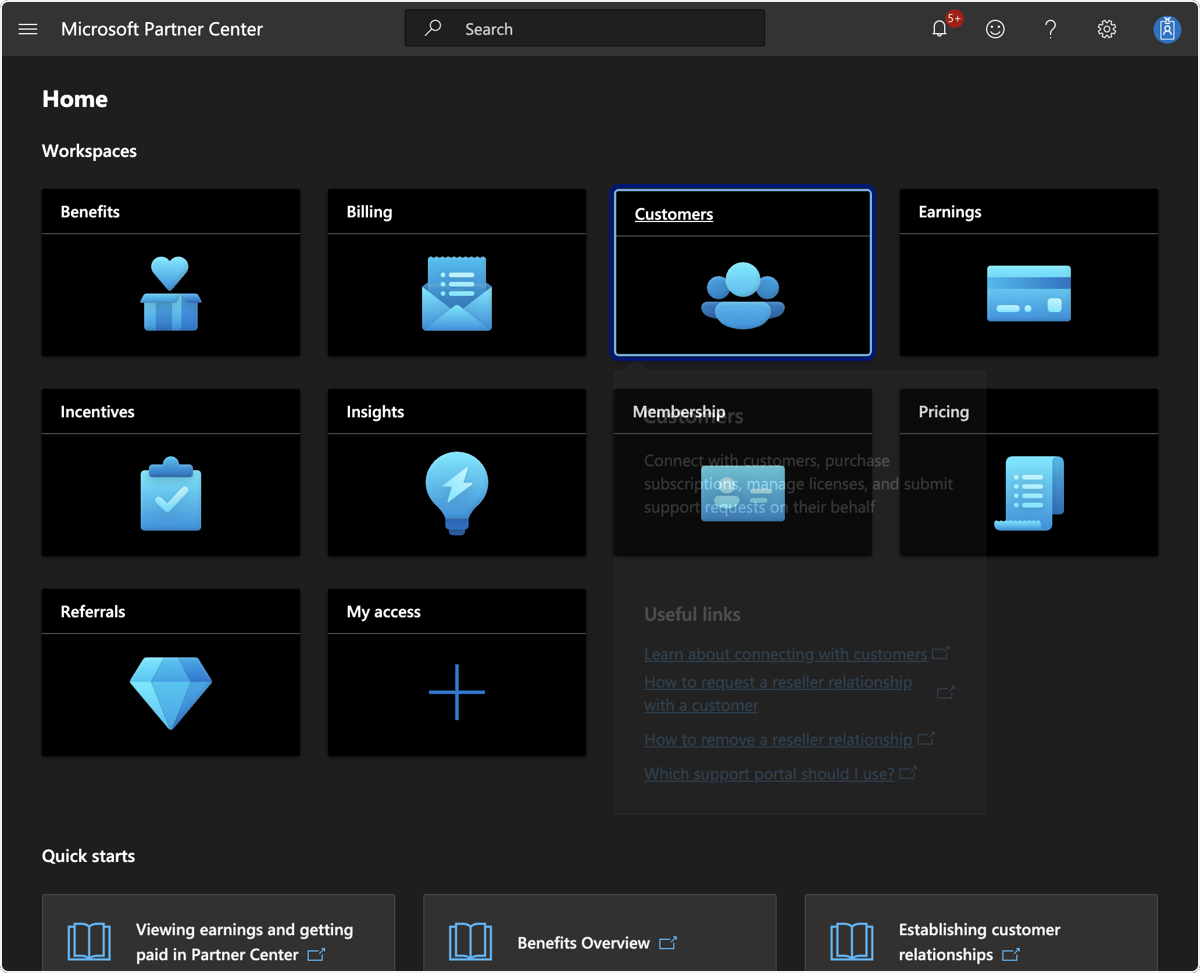The width and height of the screenshot is (1200, 973).
Task: Click the smiley feedback icon
Action: pos(995,29)
